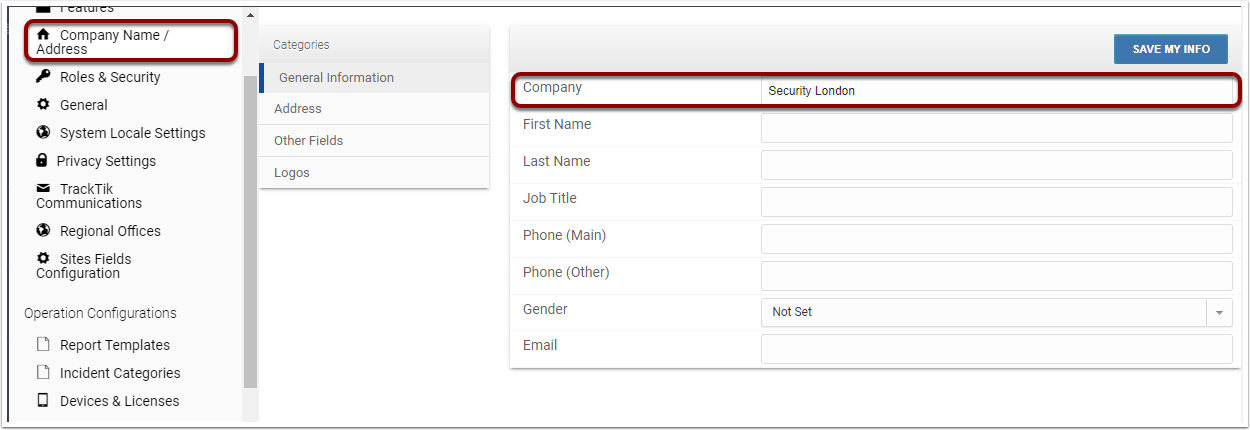The image size is (1250, 430).
Task: Switch to the Other Fields category
Action: point(374,140)
